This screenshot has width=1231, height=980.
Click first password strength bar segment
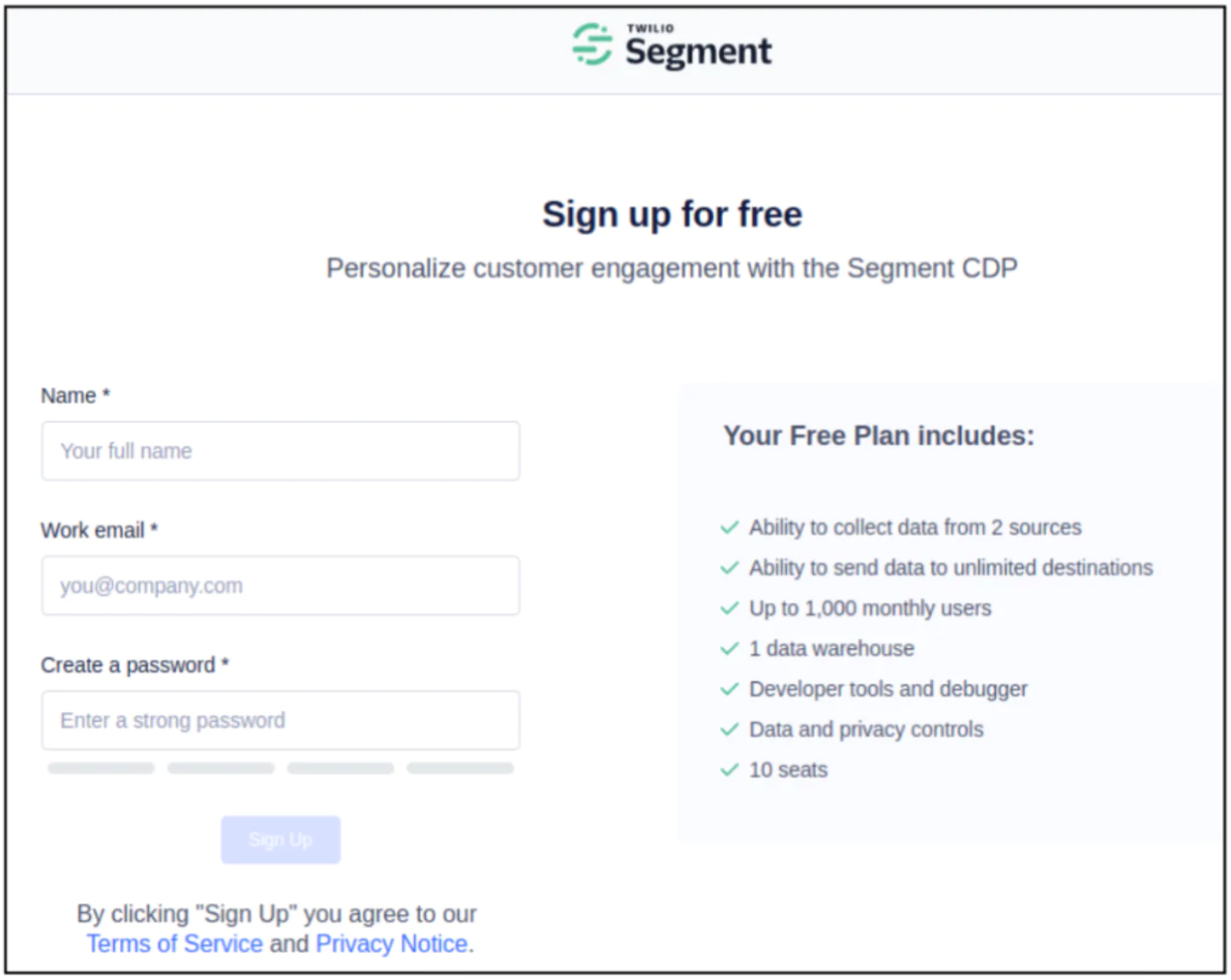tap(102, 768)
